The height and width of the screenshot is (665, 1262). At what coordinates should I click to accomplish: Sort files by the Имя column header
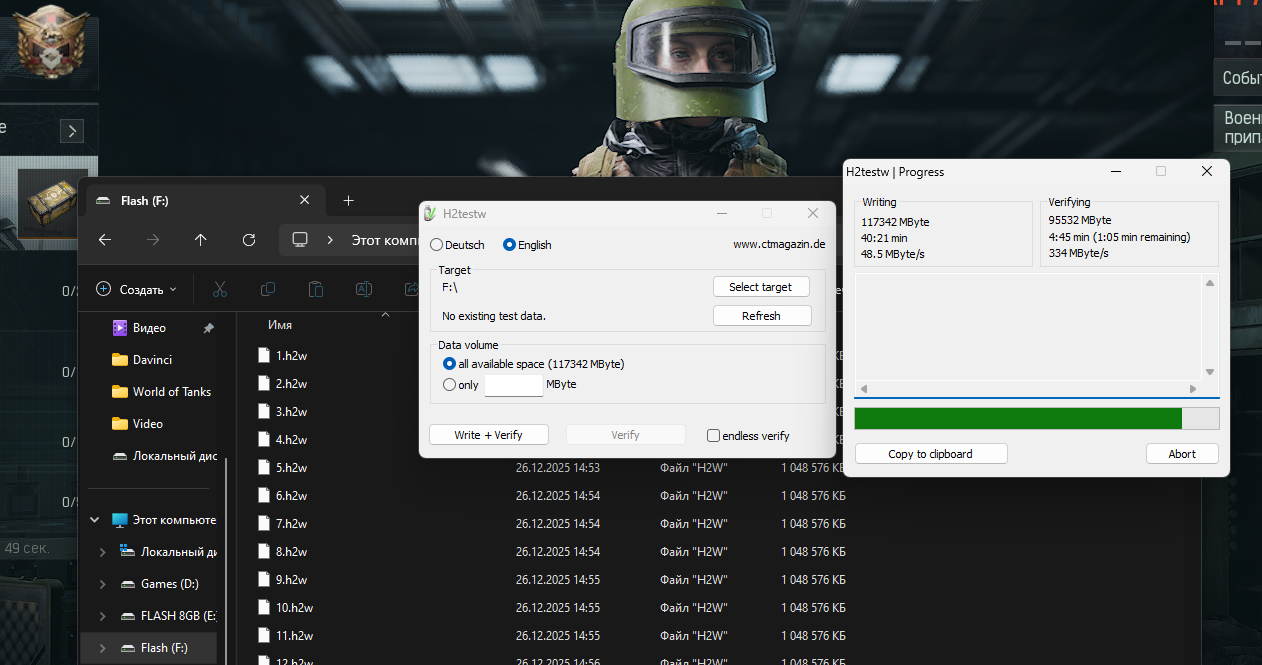pyautogui.click(x=280, y=325)
